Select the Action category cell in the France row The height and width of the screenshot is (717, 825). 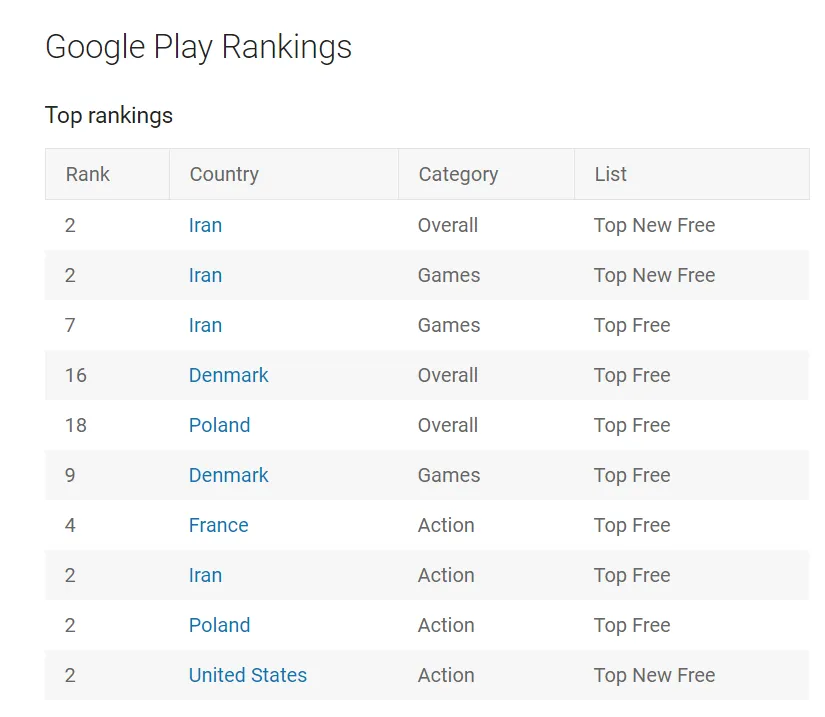point(446,525)
